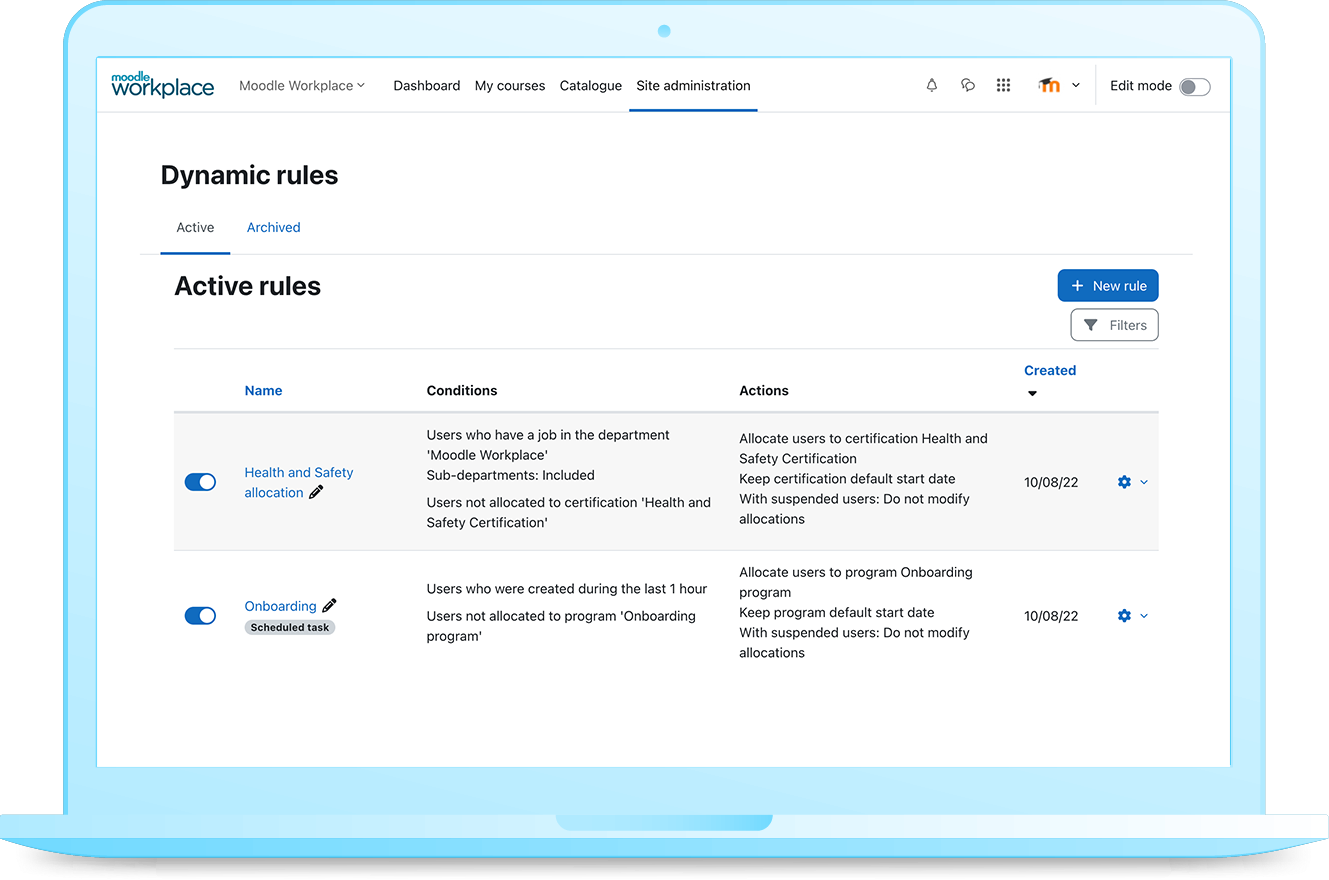1329x880 pixels.
Task: Open Catalogue in navigation
Action: (591, 86)
